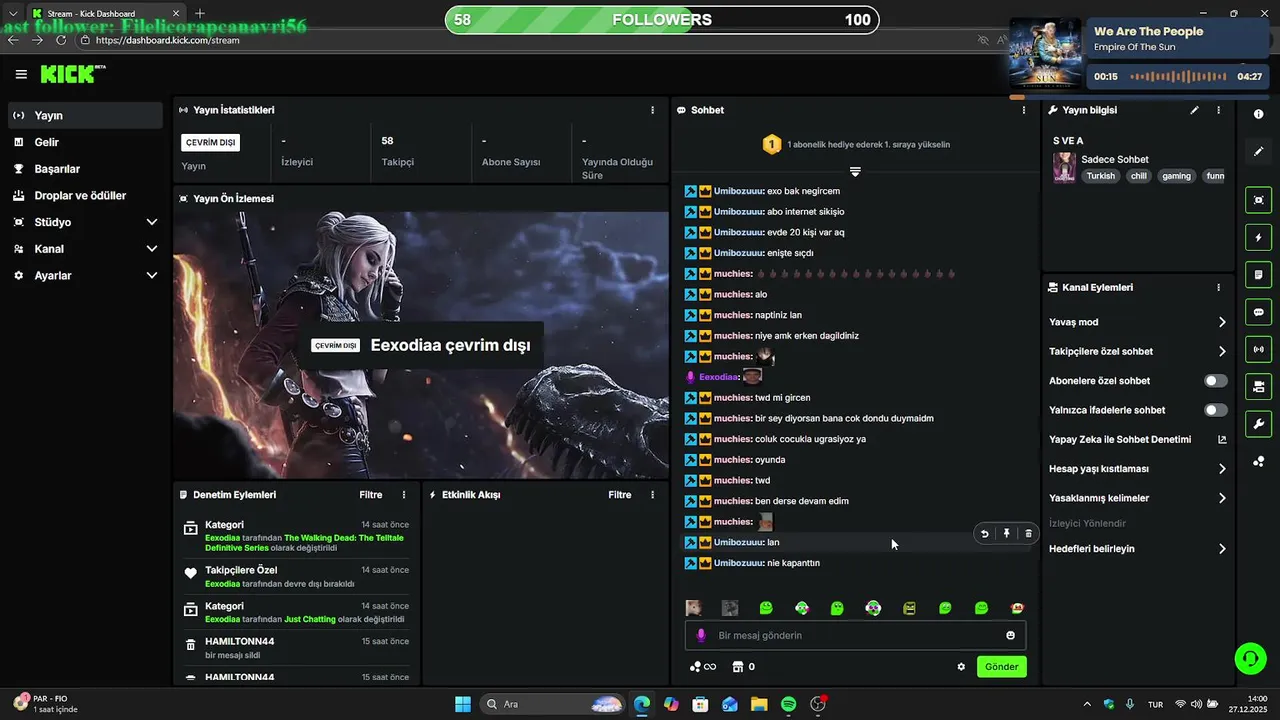The width and height of the screenshot is (1280, 720).
Task: Click the green support headset button
Action: point(1249,658)
